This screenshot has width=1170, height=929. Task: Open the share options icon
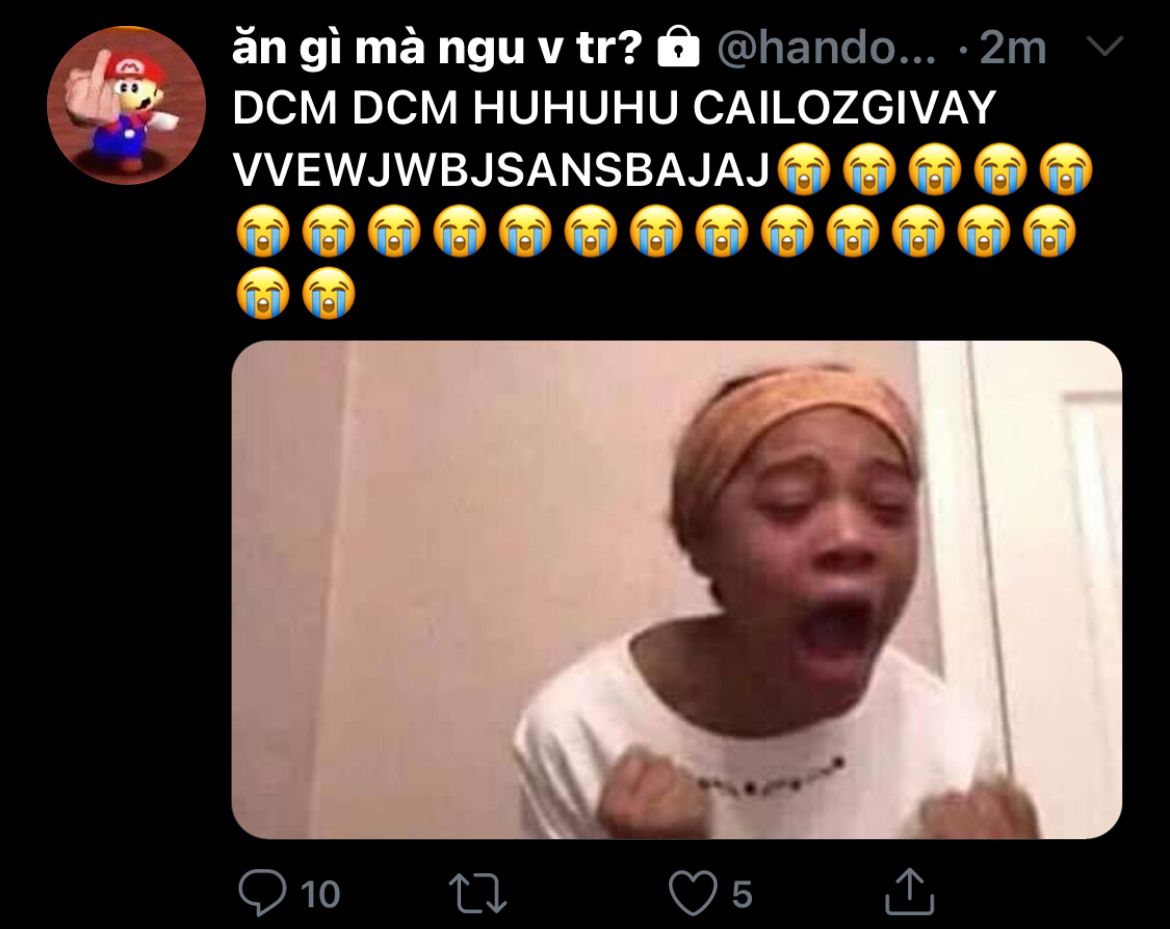[x=909, y=891]
